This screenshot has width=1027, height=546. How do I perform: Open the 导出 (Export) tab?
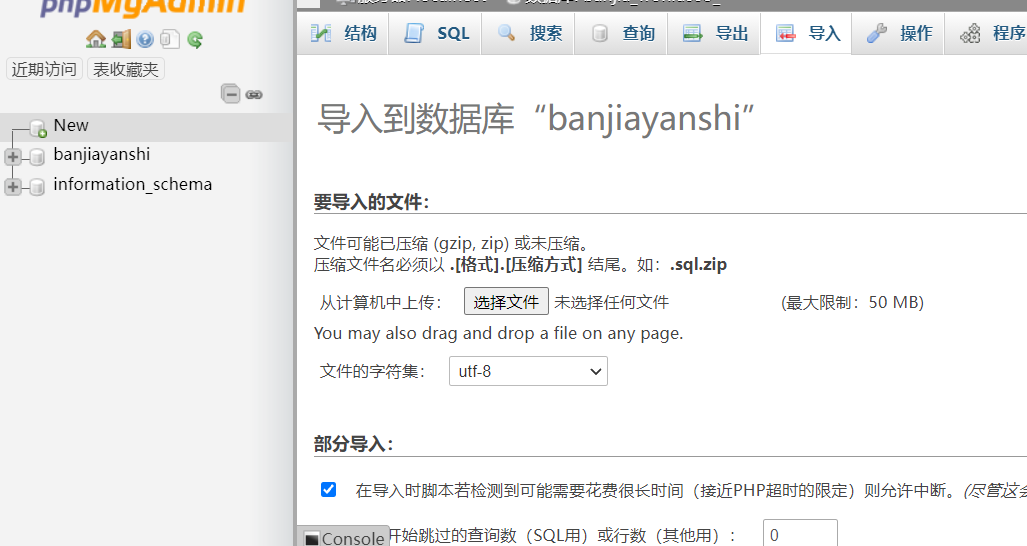714,33
